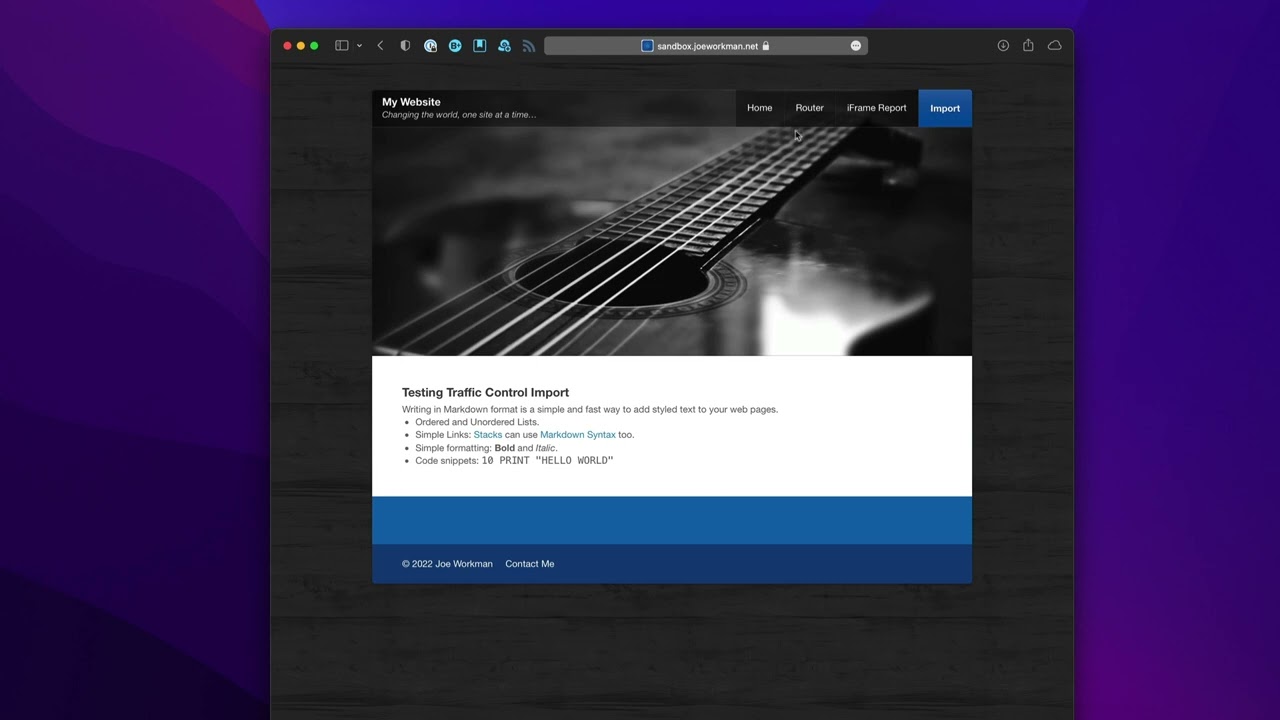Go back with the Safari back arrow
The image size is (1280, 720).
(x=380, y=46)
